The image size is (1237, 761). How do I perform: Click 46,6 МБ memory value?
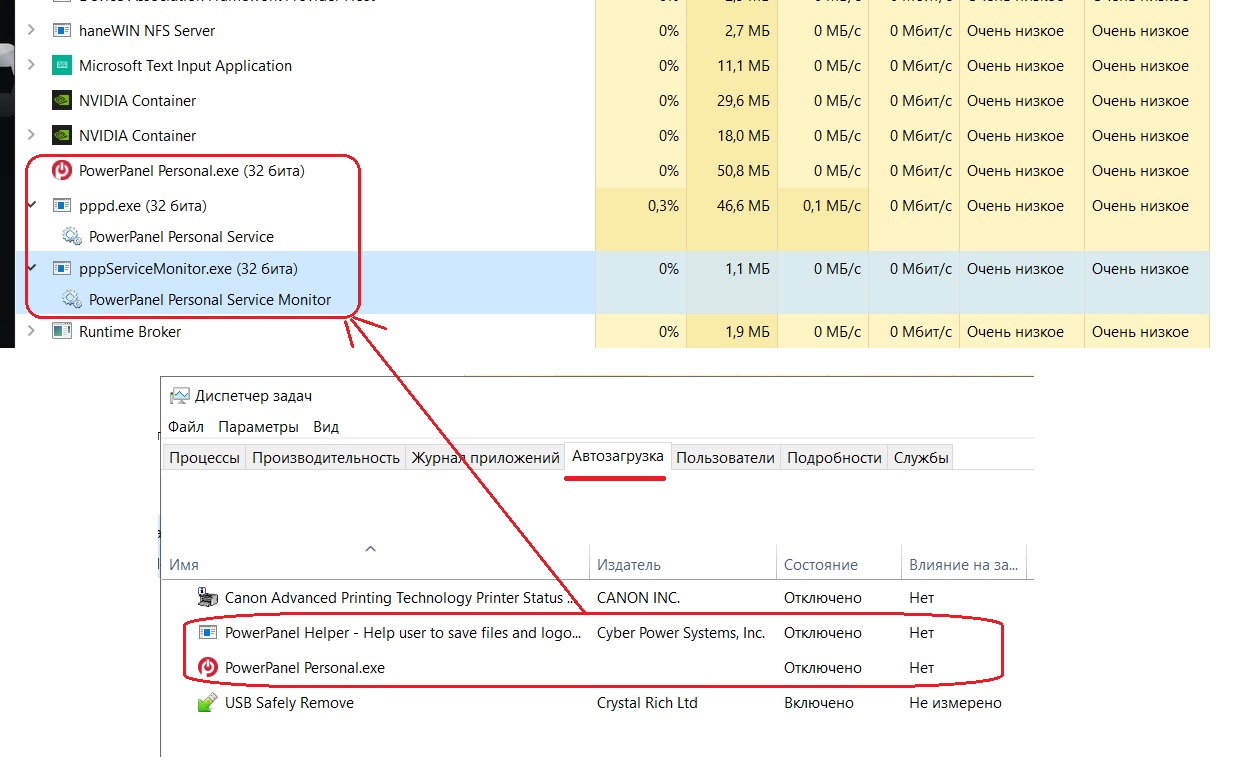[744, 206]
